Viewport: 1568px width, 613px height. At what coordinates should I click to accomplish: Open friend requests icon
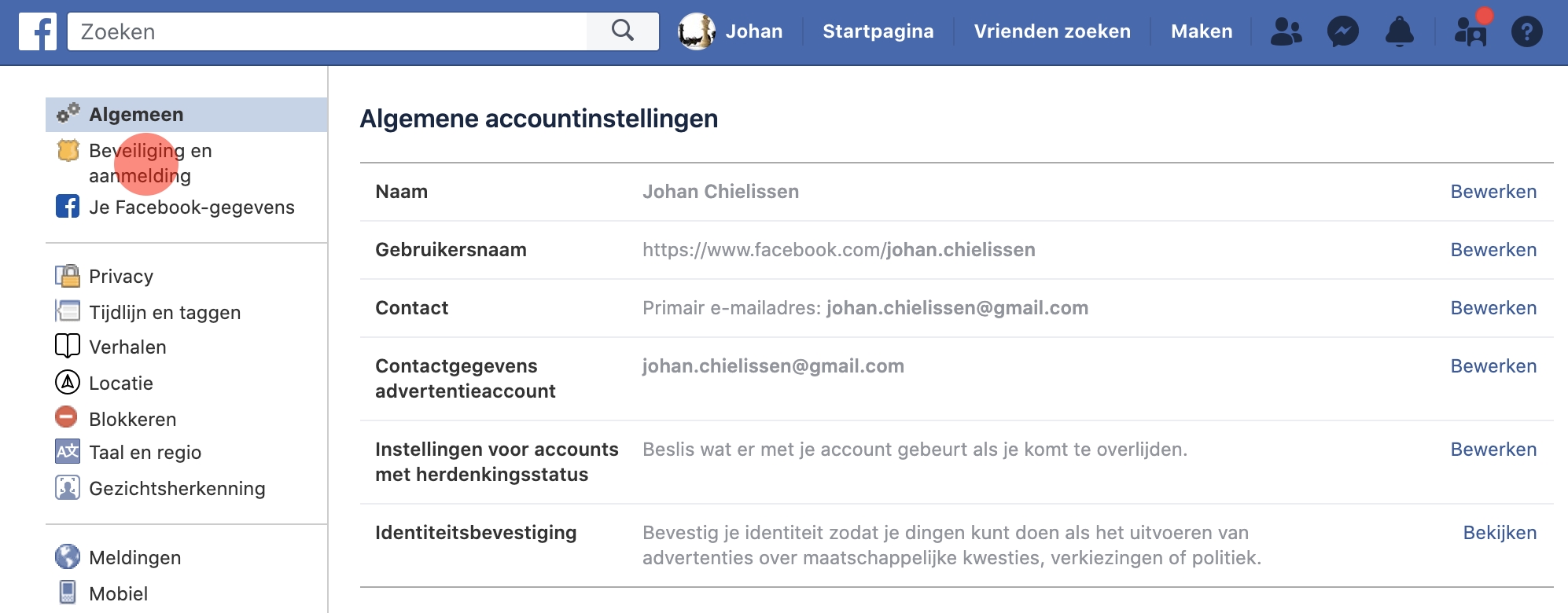pos(1286,32)
